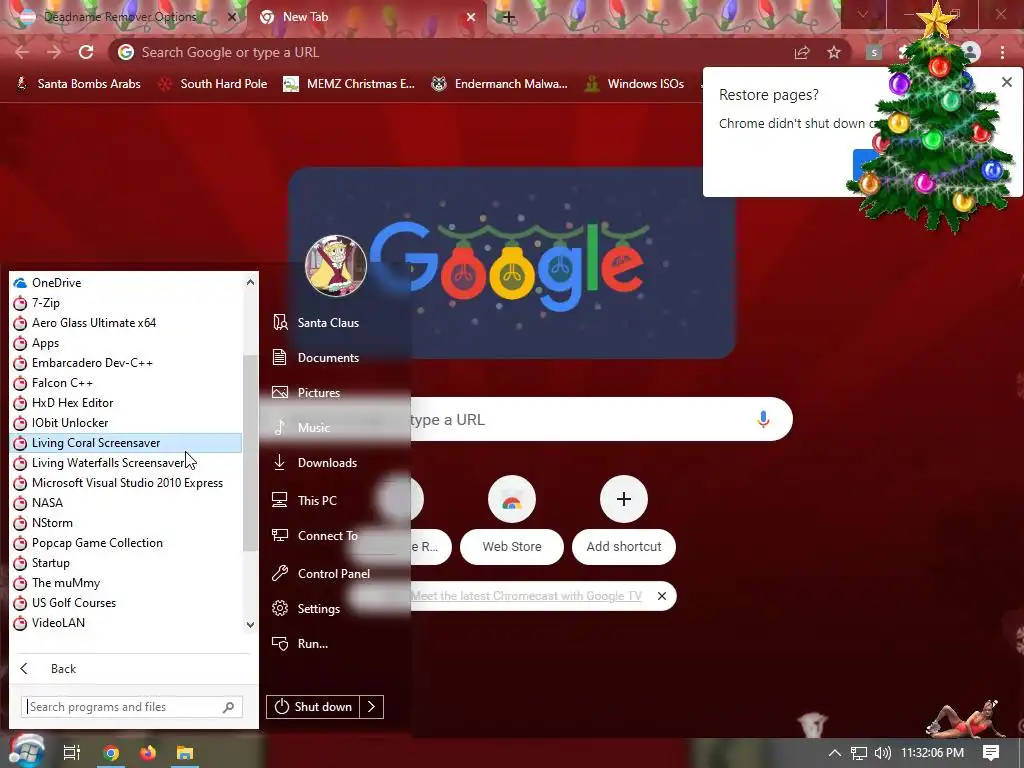
Task: Launch Chrome from the taskbar
Action: coord(111,753)
